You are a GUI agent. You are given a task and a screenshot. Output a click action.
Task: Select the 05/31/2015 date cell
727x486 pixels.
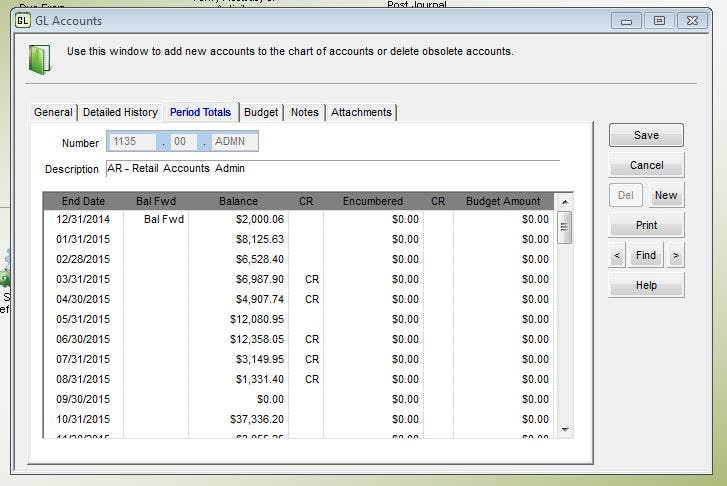click(83, 319)
